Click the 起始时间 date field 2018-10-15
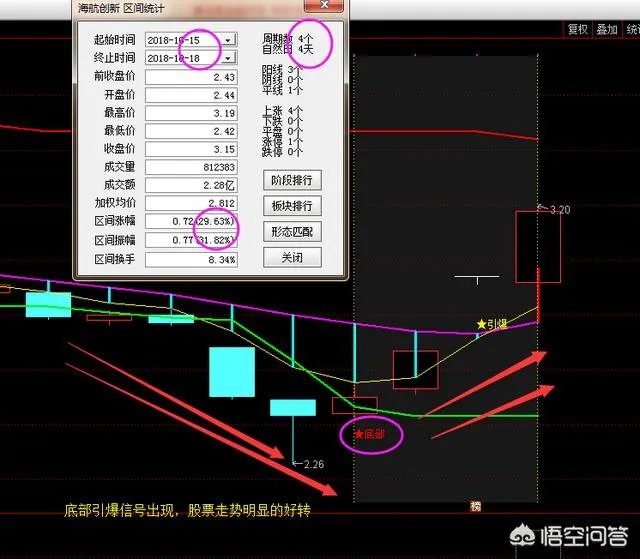This screenshot has width=640, height=559. pyautogui.click(x=191, y=40)
